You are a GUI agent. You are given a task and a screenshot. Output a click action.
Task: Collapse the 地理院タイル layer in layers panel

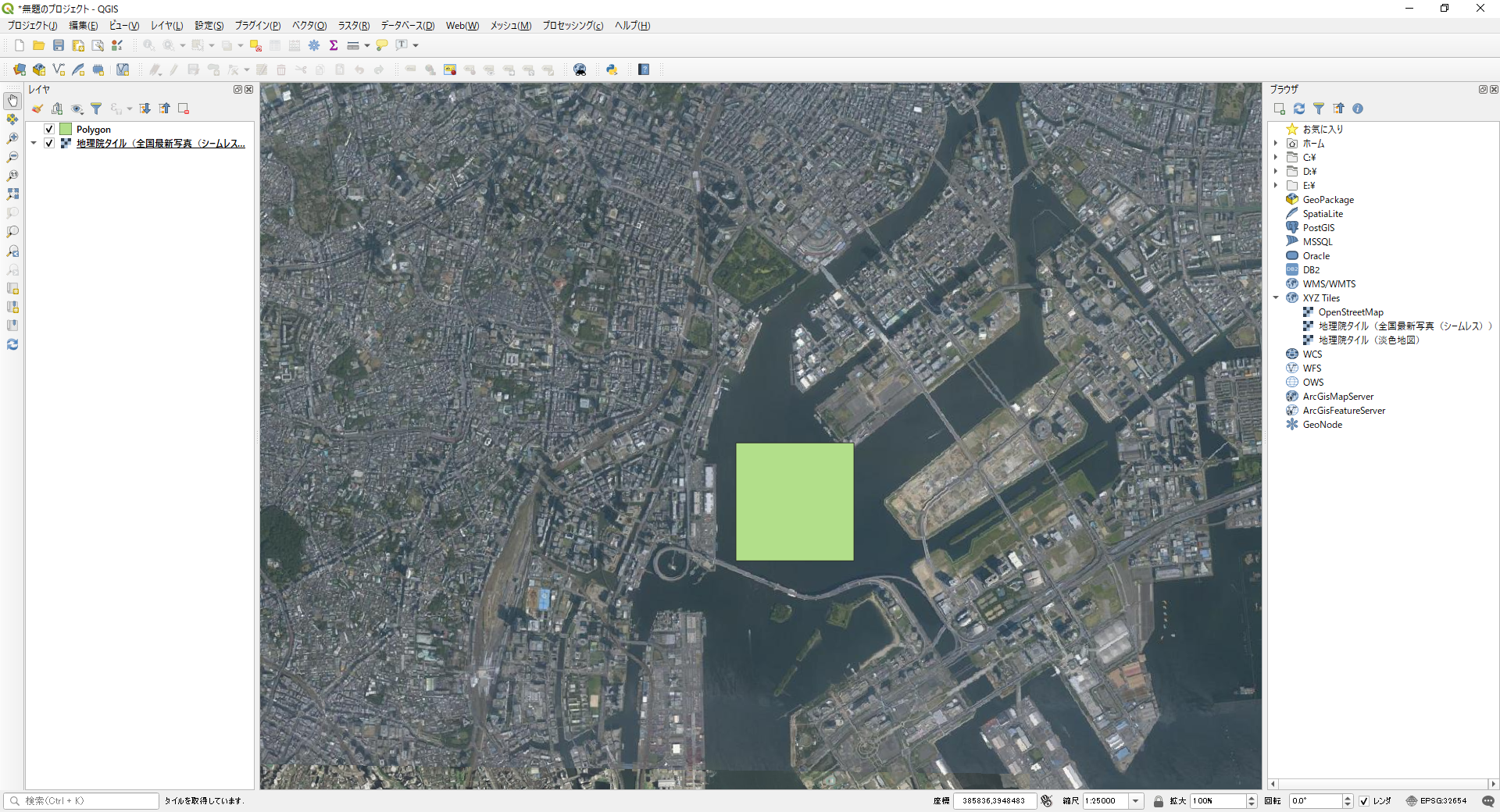[x=34, y=144]
